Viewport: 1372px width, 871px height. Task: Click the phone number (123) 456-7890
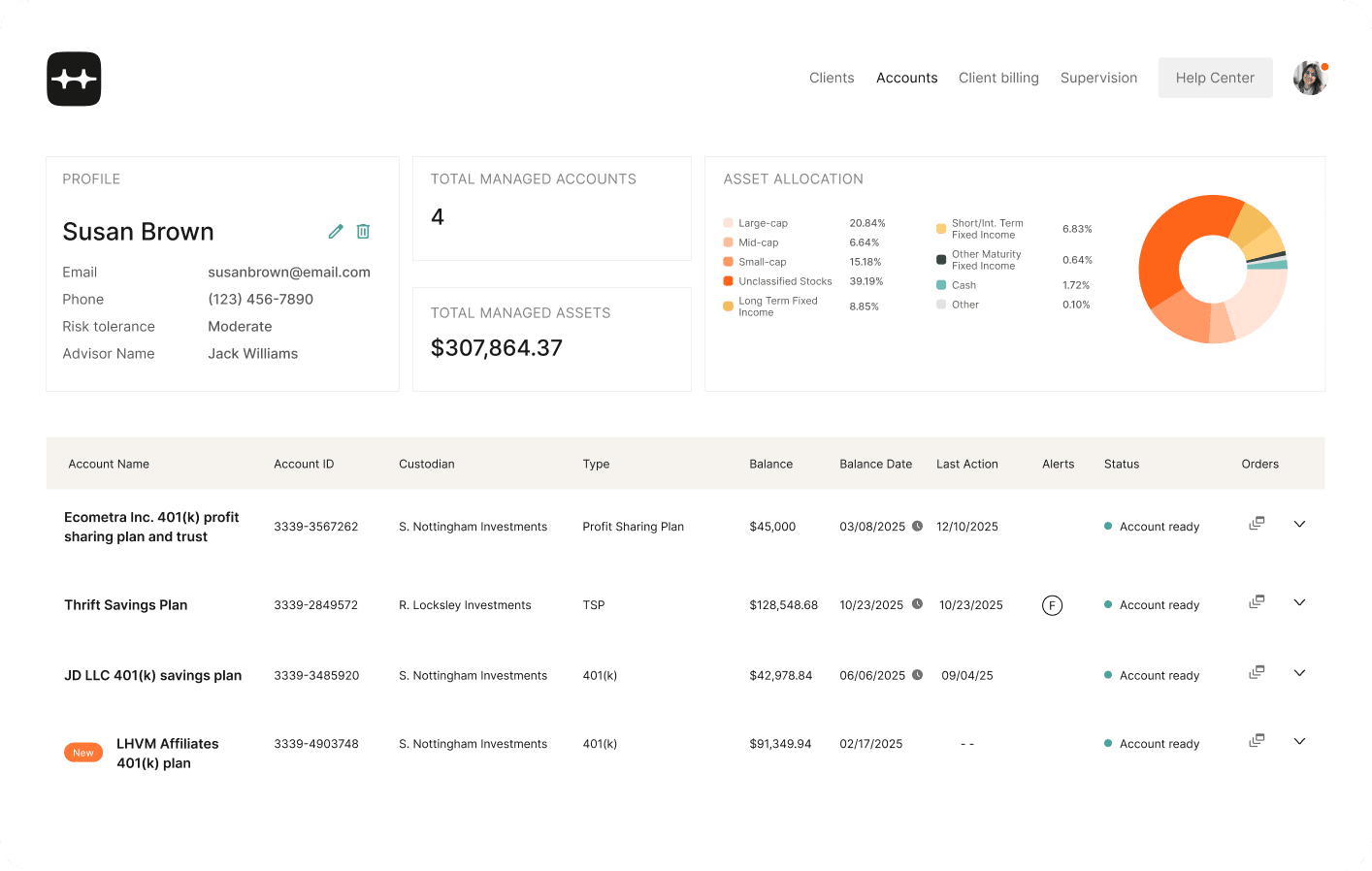point(261,300)
